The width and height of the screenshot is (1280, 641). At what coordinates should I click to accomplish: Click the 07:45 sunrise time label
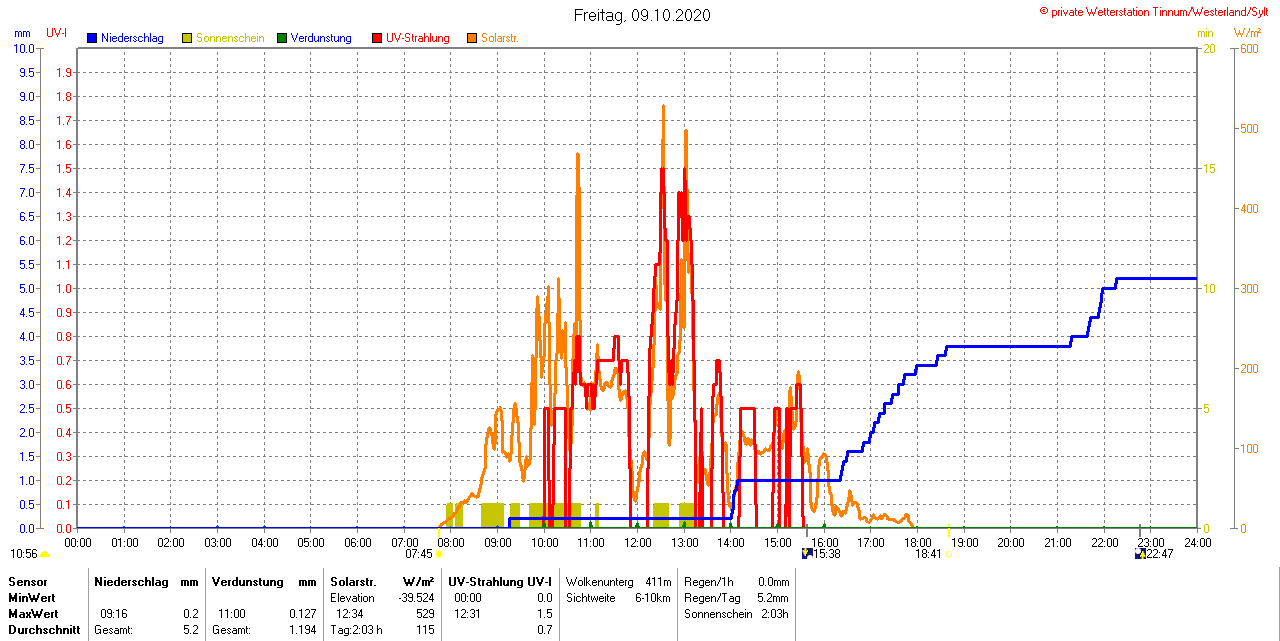pyautogui.click(x=419, y=553)
